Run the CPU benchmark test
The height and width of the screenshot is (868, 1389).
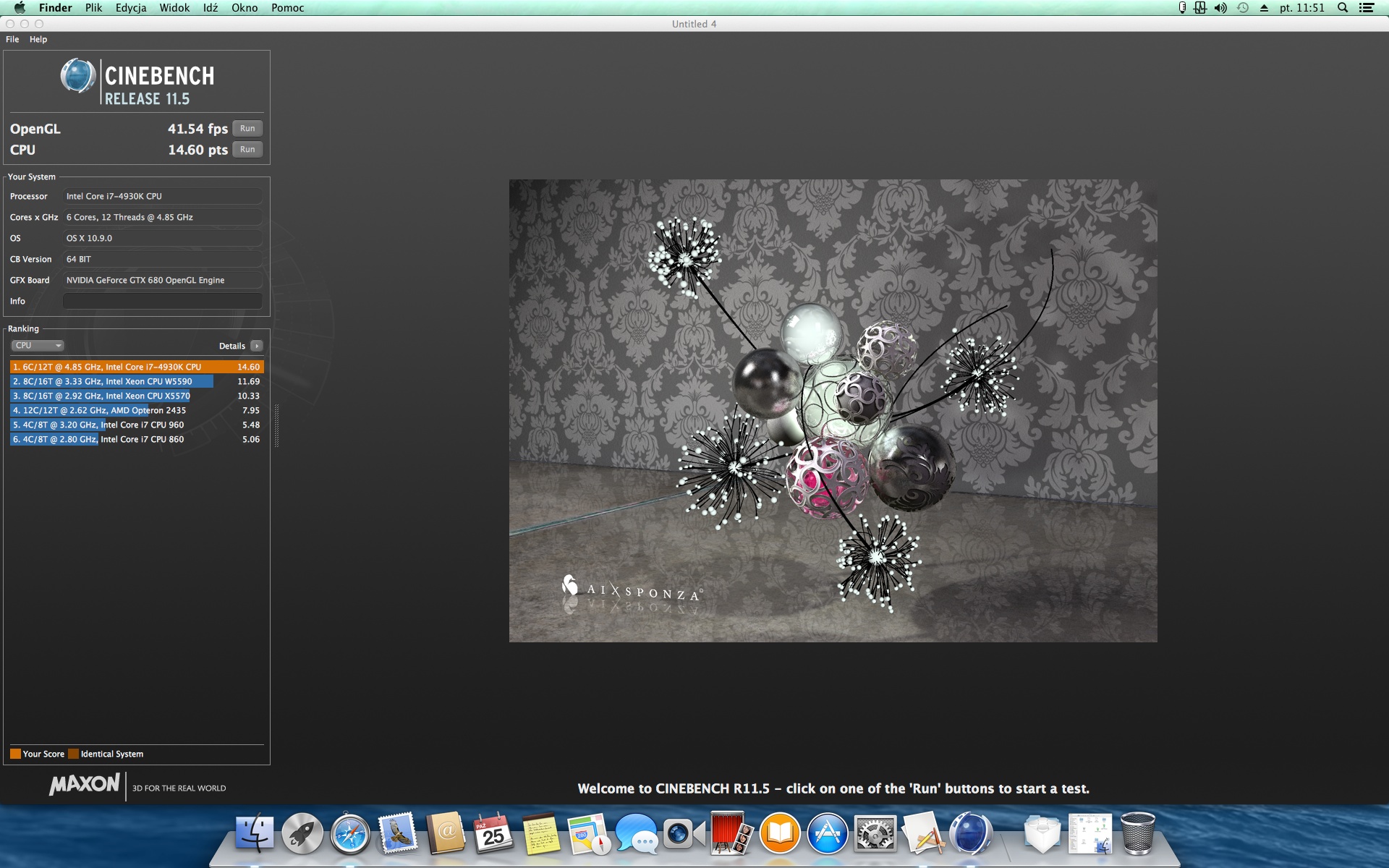pyautogui.click(x=247, y=150)
